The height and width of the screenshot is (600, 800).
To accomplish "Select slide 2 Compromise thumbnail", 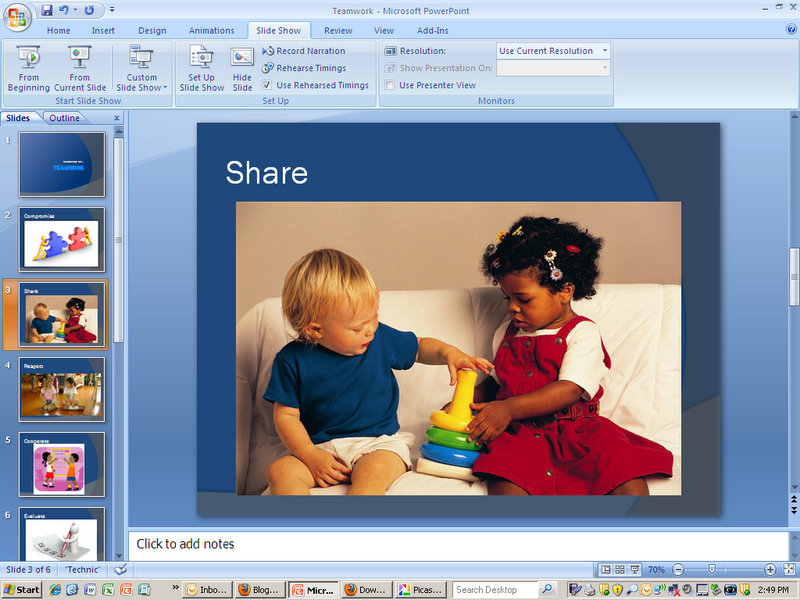I will click(62, 239).
